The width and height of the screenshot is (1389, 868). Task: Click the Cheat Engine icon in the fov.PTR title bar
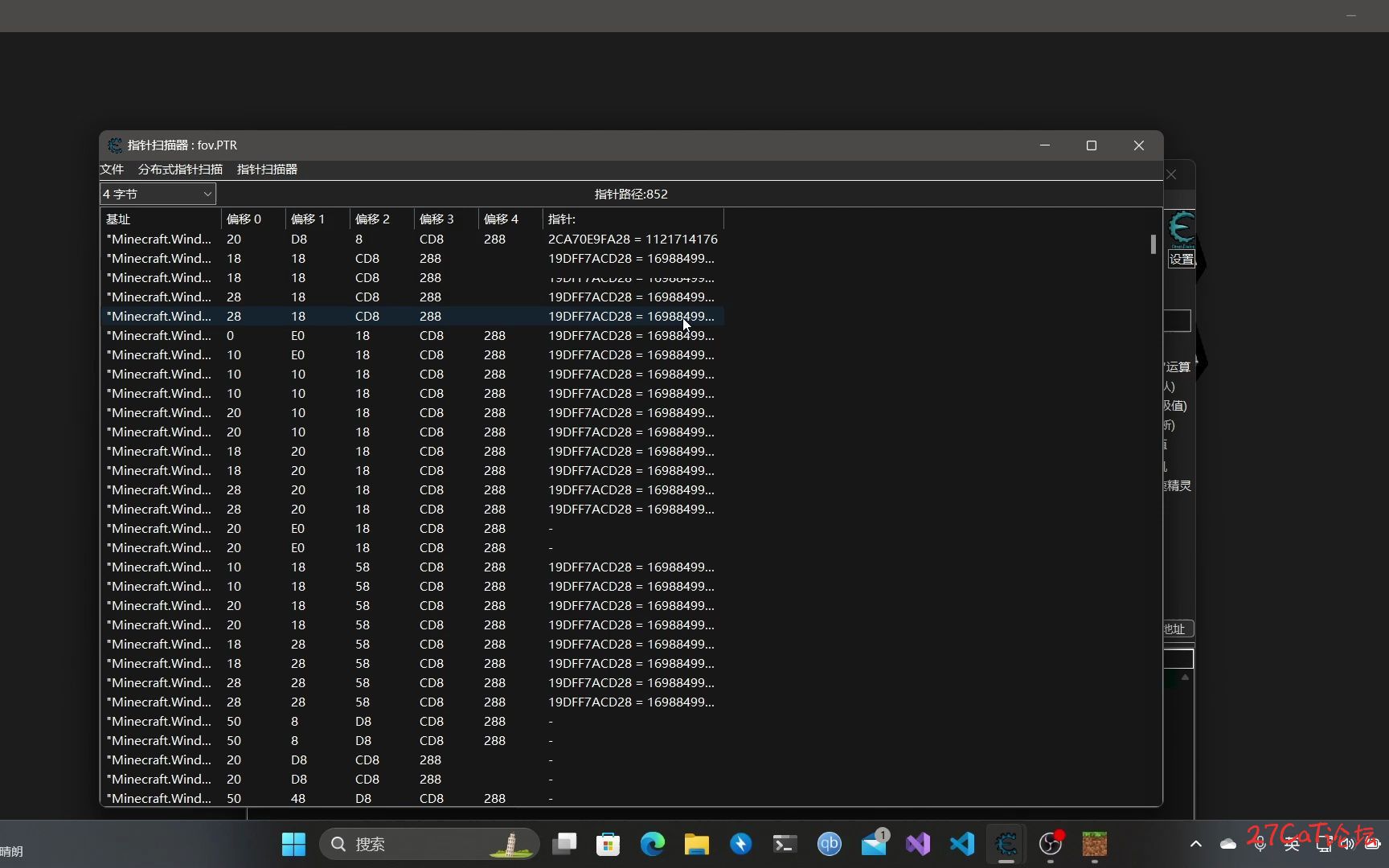(115, 145)
